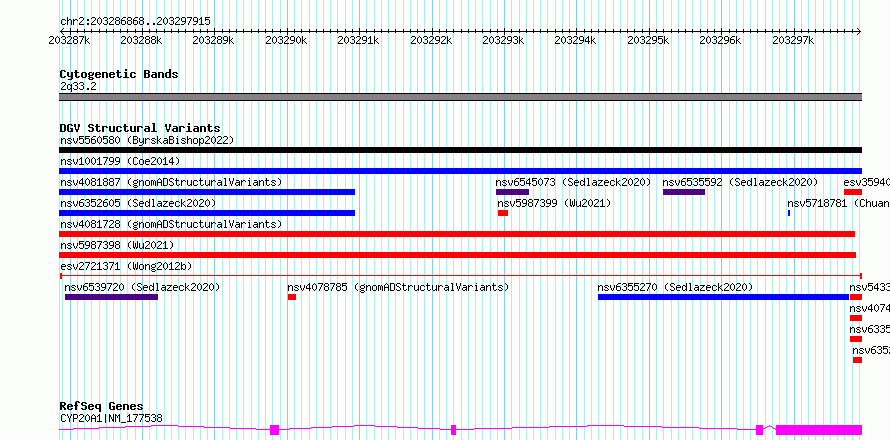This screenshot has width=890, height=440.
Task: Open nsv5987398 (Wu2021) label
Action: [117, 245]
